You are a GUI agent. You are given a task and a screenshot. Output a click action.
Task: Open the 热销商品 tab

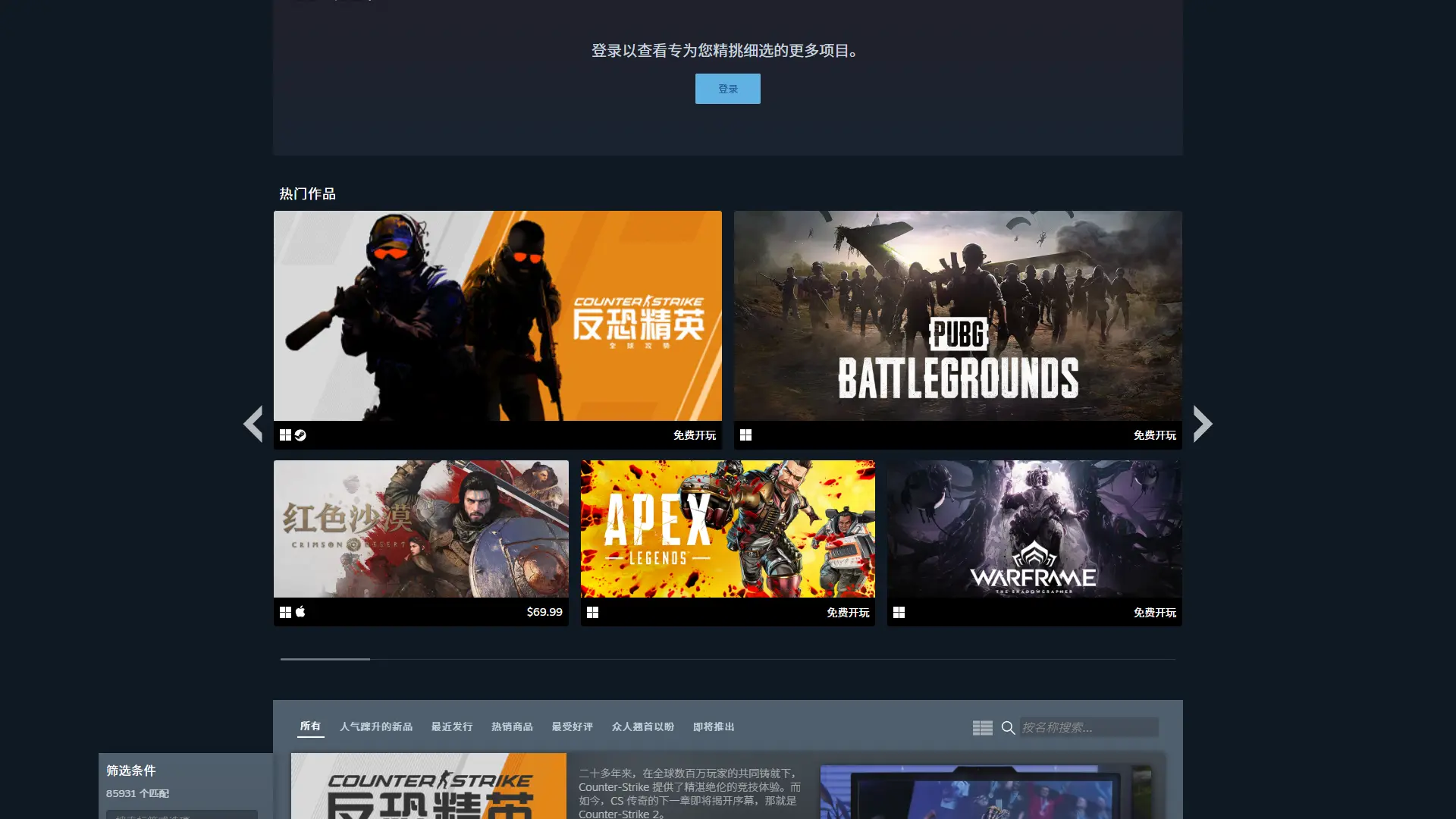tap(512, 727)
